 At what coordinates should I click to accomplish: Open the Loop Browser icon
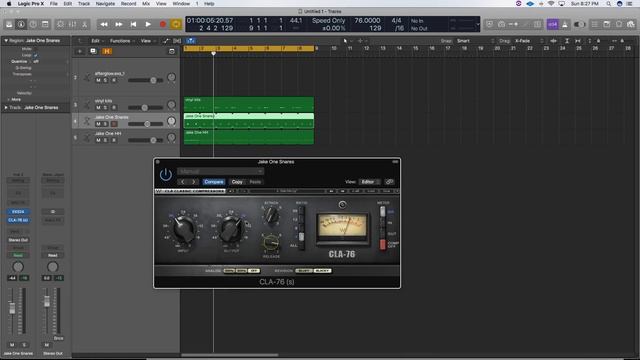pos(619,24)
